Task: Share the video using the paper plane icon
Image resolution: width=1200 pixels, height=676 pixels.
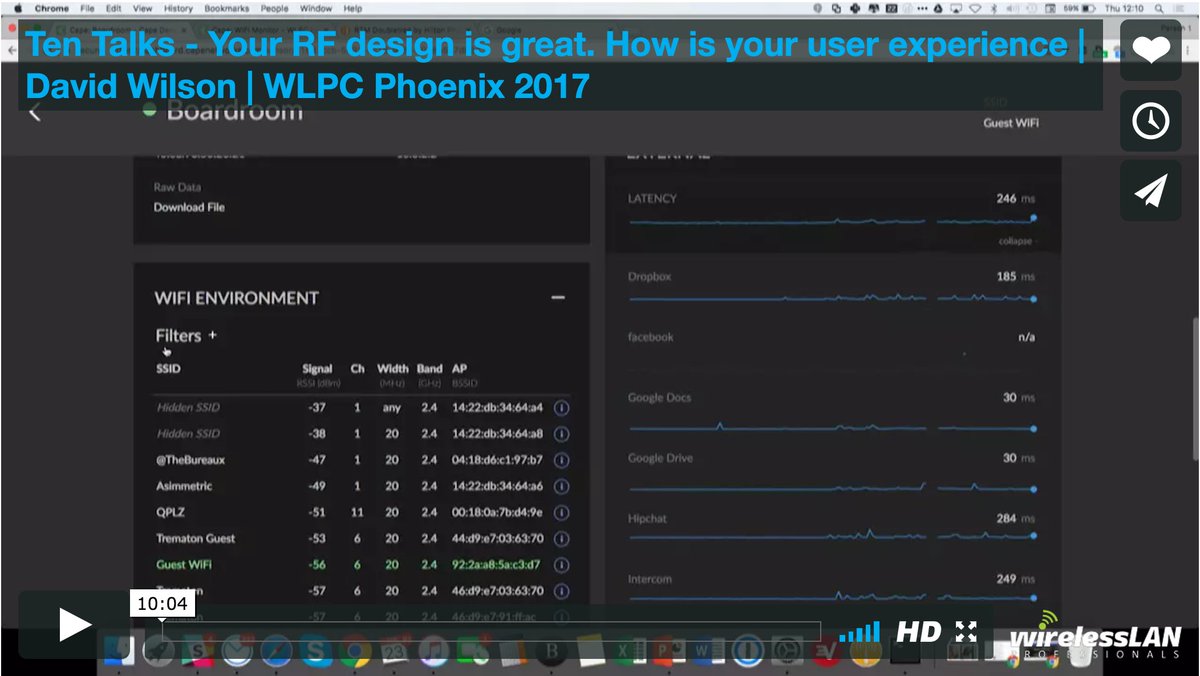Action: [x=1151, y=191]
